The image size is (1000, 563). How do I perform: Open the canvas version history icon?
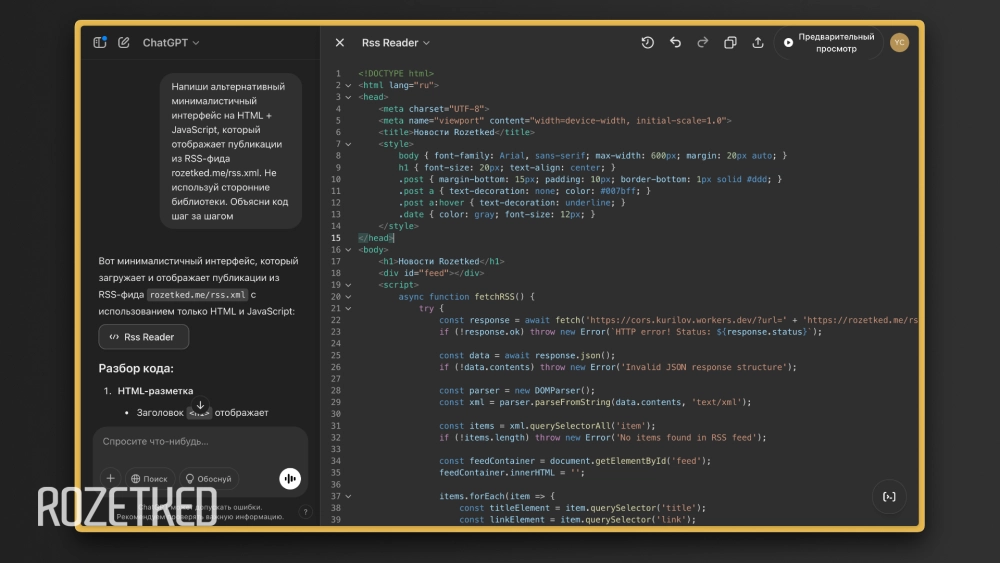click(647, 43)
